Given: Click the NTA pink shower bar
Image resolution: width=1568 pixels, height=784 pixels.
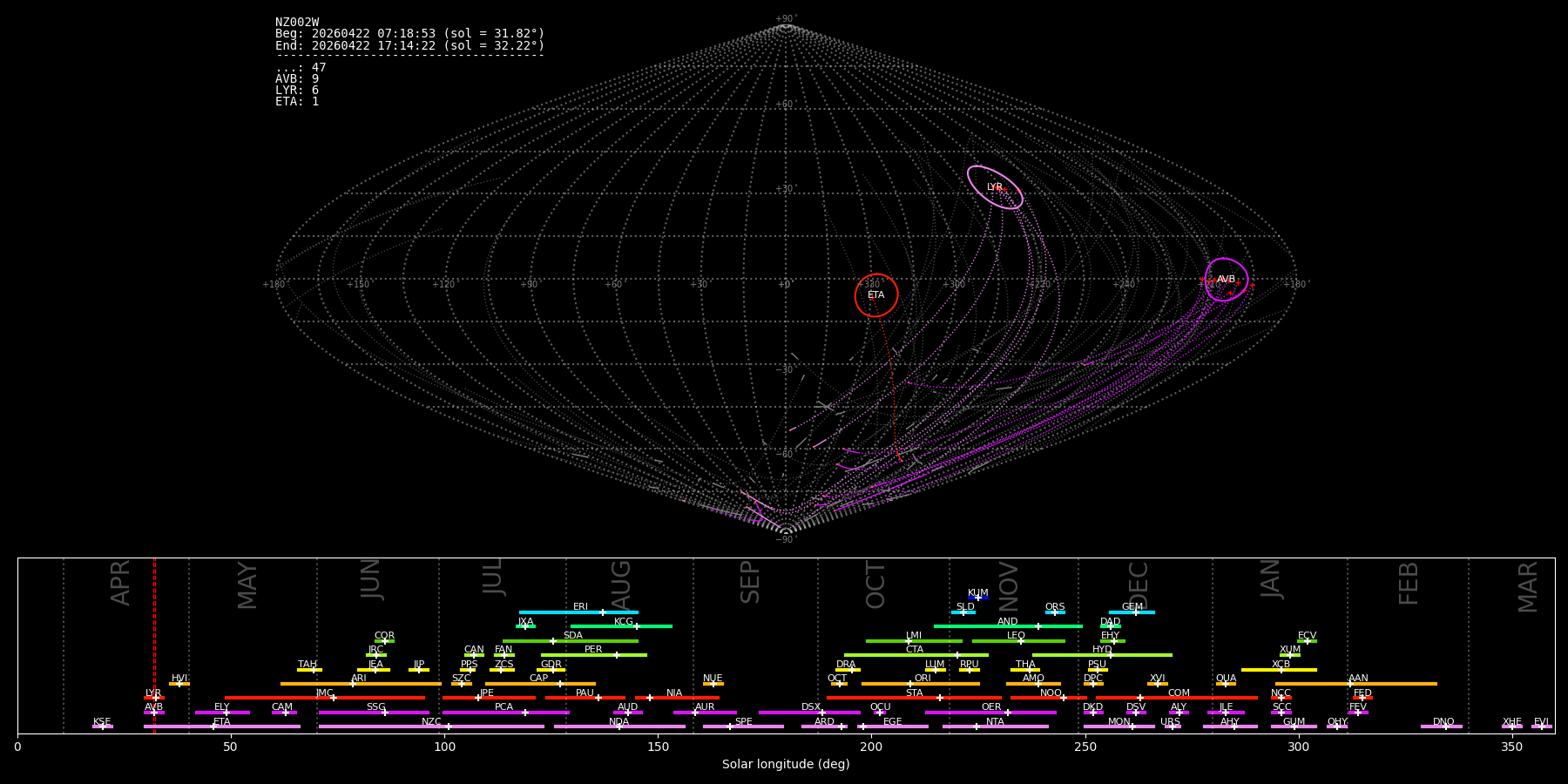Looking at the screenshot, I should (995, 727).
